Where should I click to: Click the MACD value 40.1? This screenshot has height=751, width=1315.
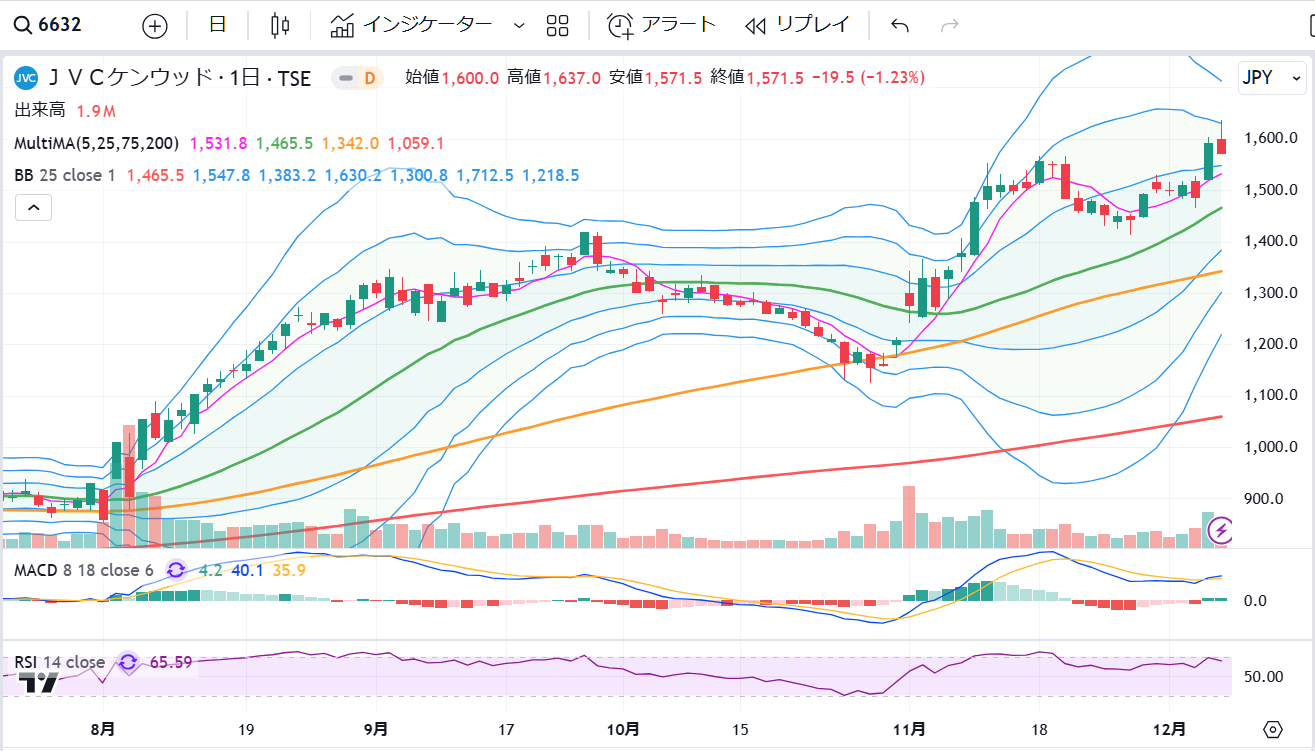click(247, 570)
